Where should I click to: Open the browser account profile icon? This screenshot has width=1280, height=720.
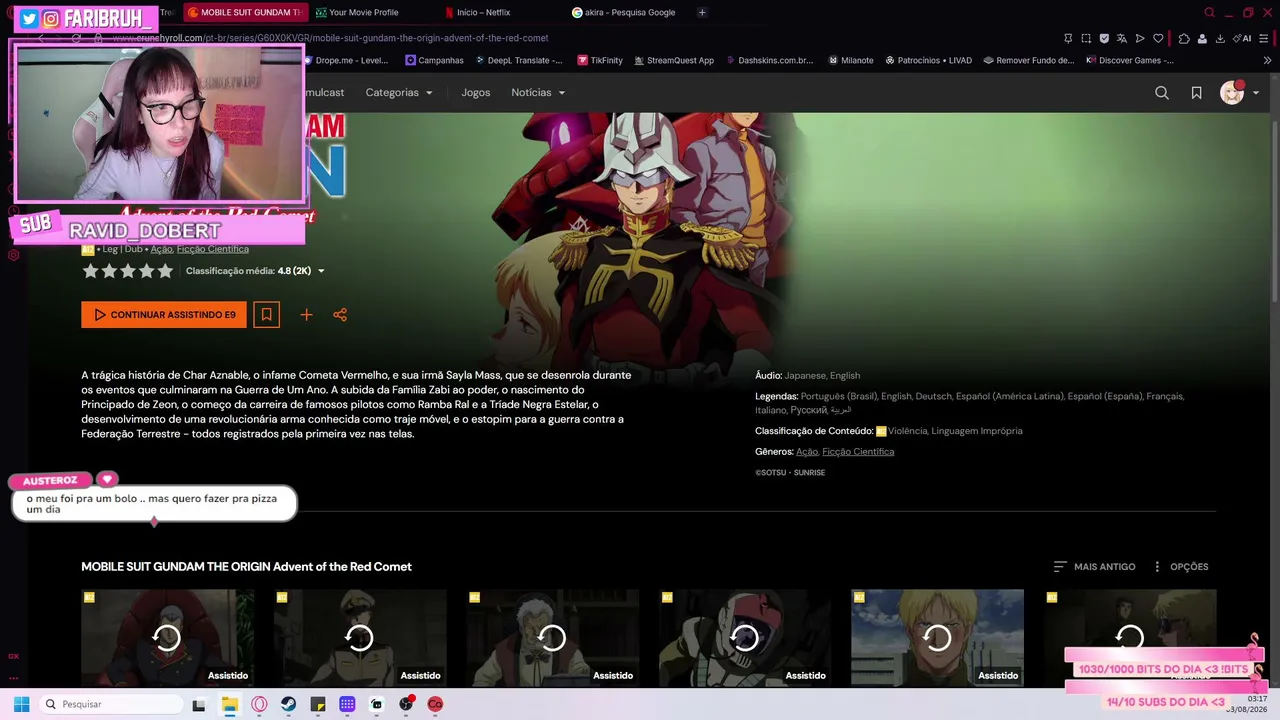(1202, 38)
